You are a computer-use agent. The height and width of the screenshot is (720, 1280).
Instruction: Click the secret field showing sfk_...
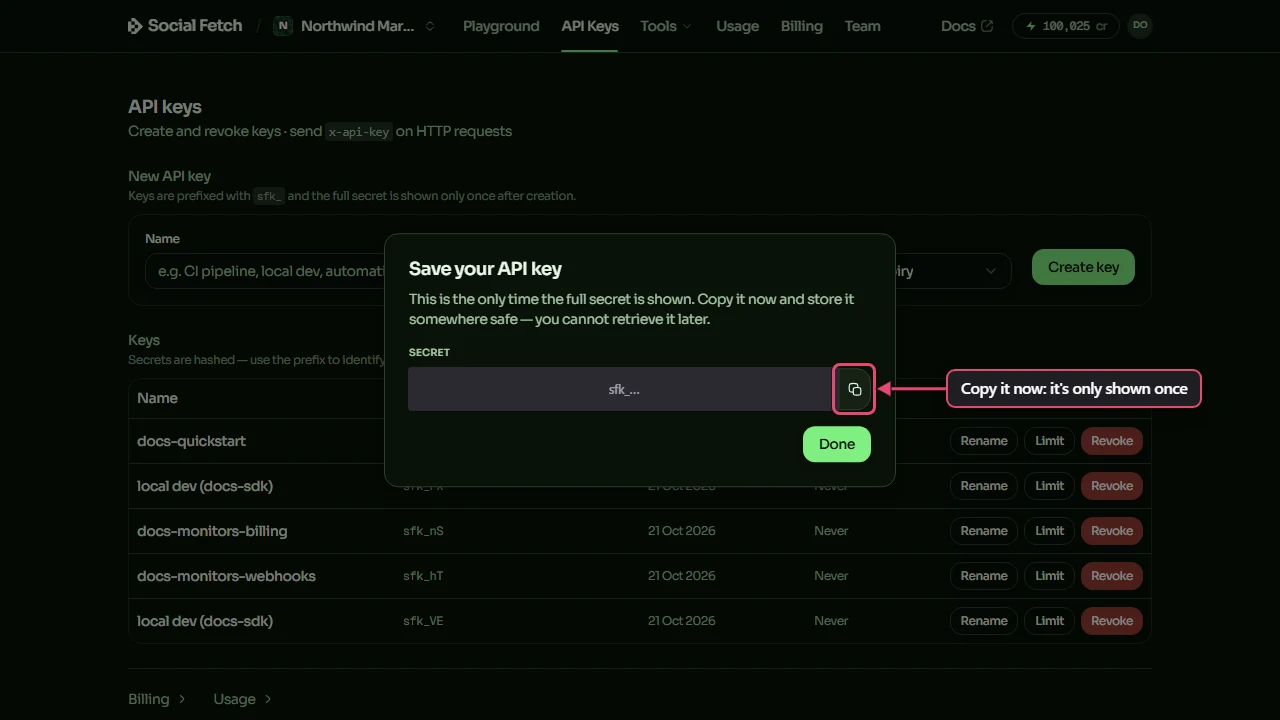pyautogui.click(x=620, y=389)
